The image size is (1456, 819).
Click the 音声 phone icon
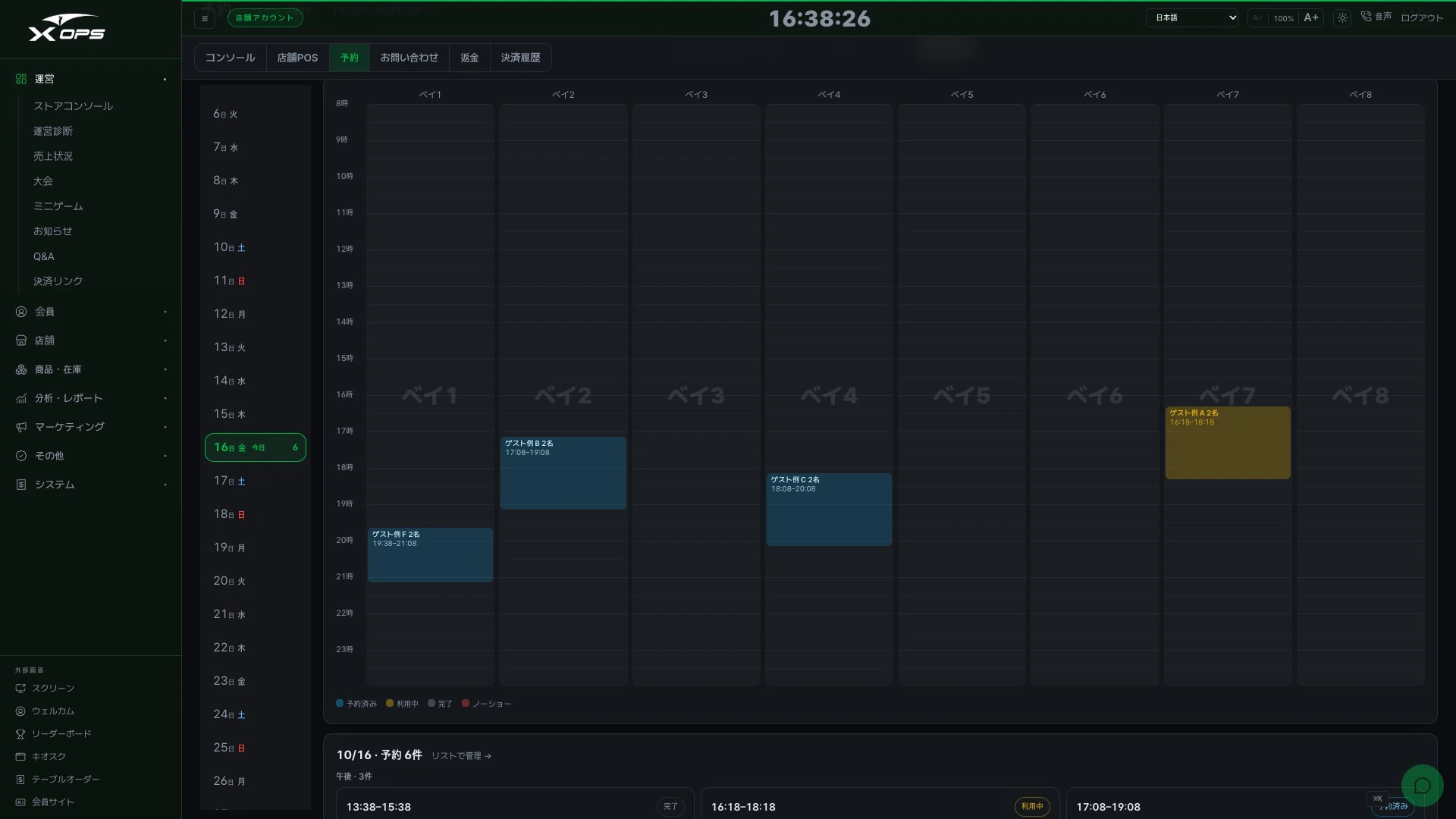1366,17
